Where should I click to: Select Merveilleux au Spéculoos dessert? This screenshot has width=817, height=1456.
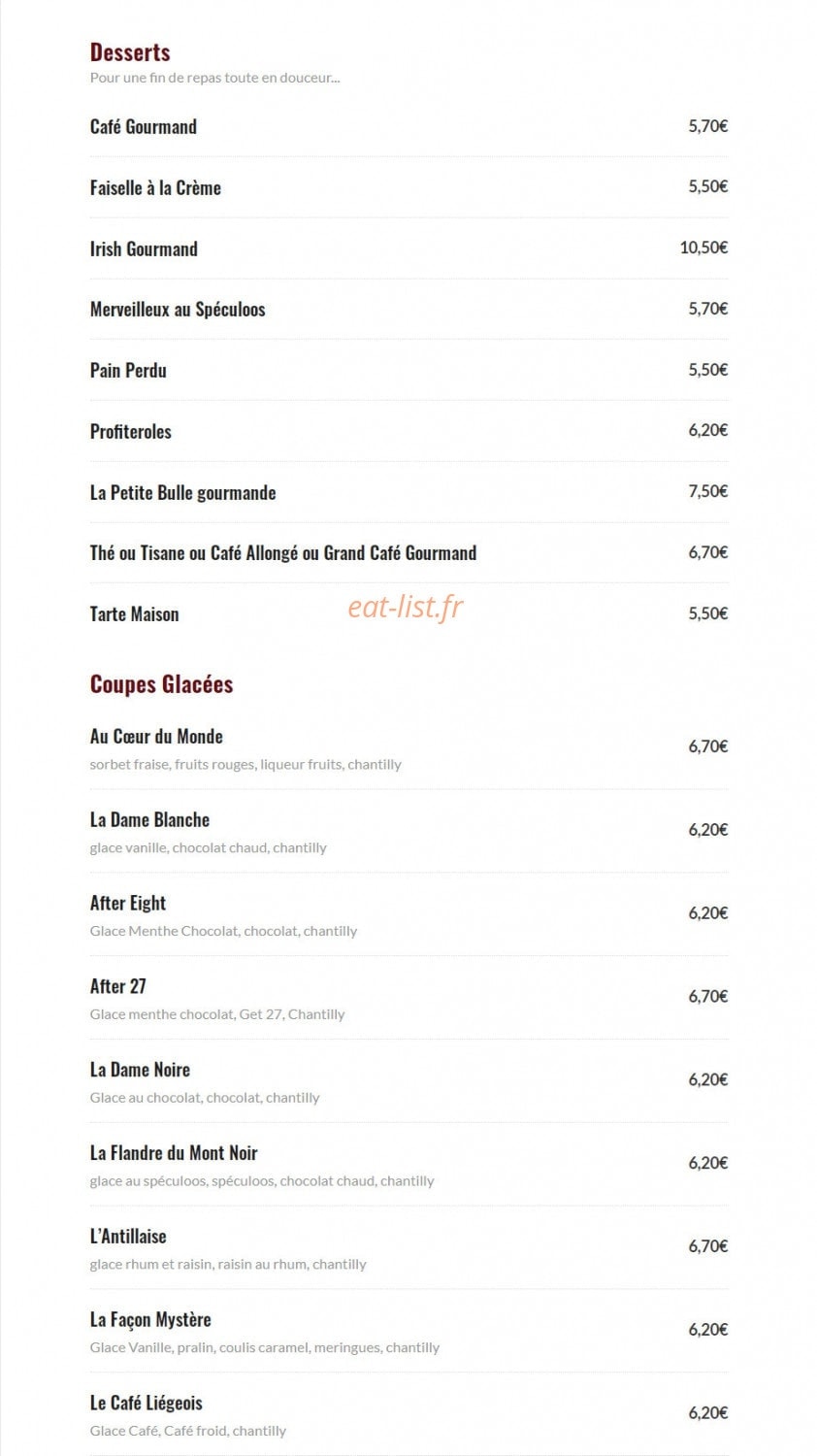coord(178,310)
